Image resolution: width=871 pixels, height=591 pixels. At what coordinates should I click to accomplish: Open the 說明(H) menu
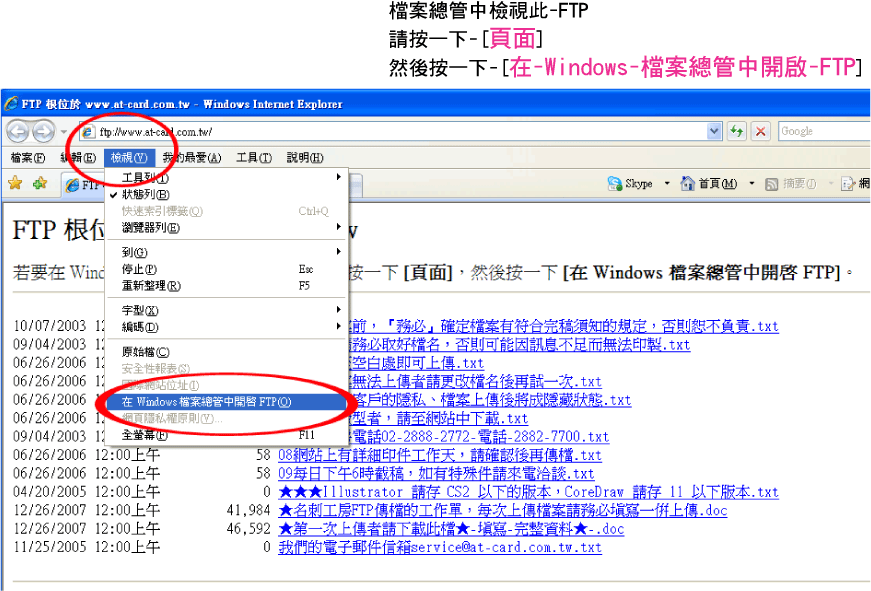[x=305, y=158]
